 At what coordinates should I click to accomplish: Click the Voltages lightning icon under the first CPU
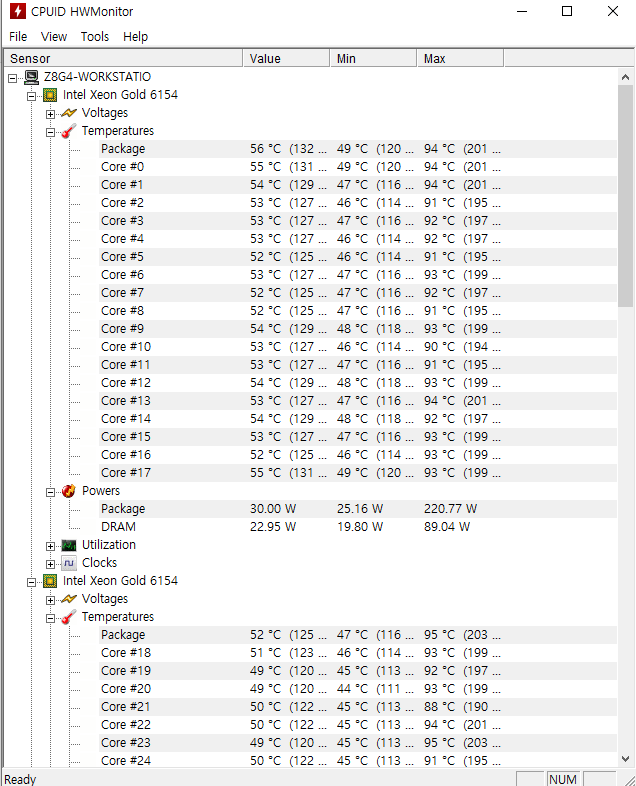pos(69,113)
